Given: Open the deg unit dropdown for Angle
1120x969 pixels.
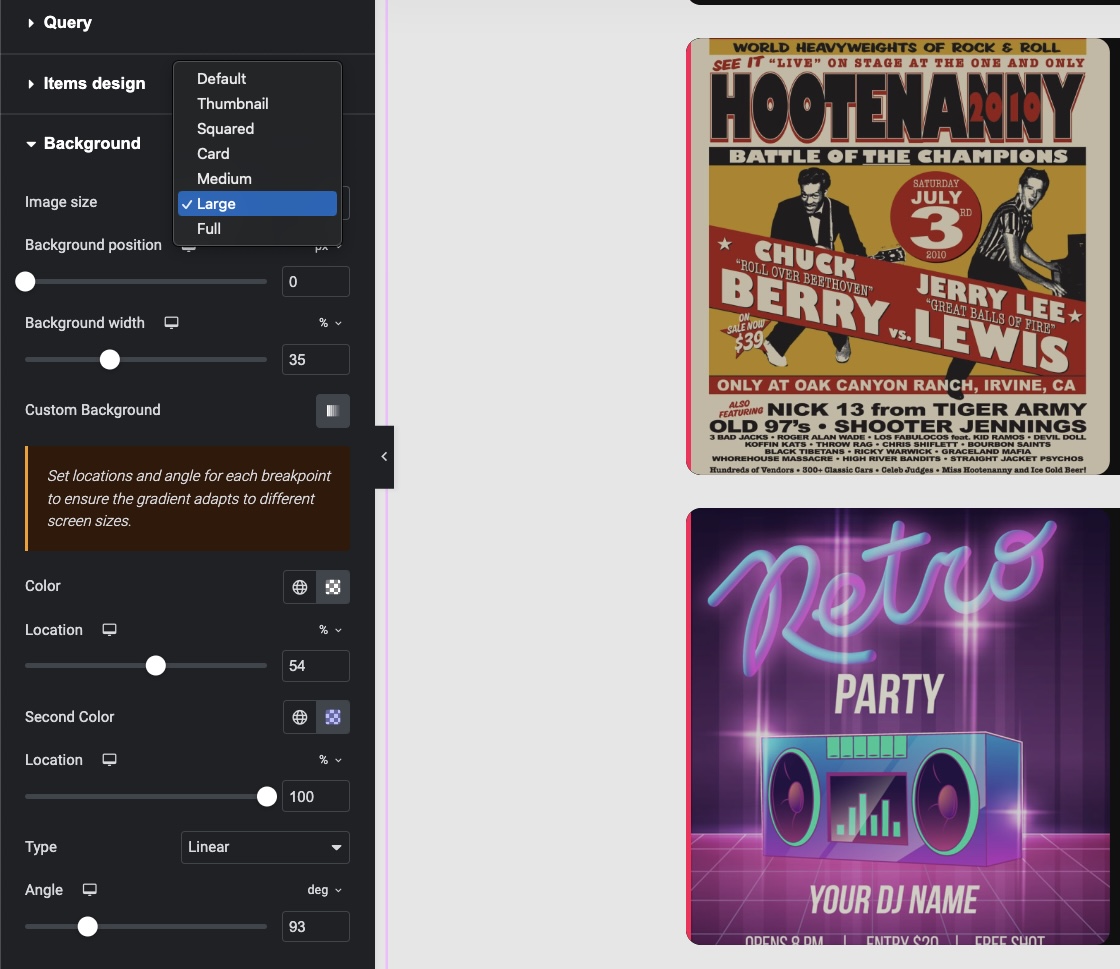Looking at the screenshot, I should click(x=325, y=890).
